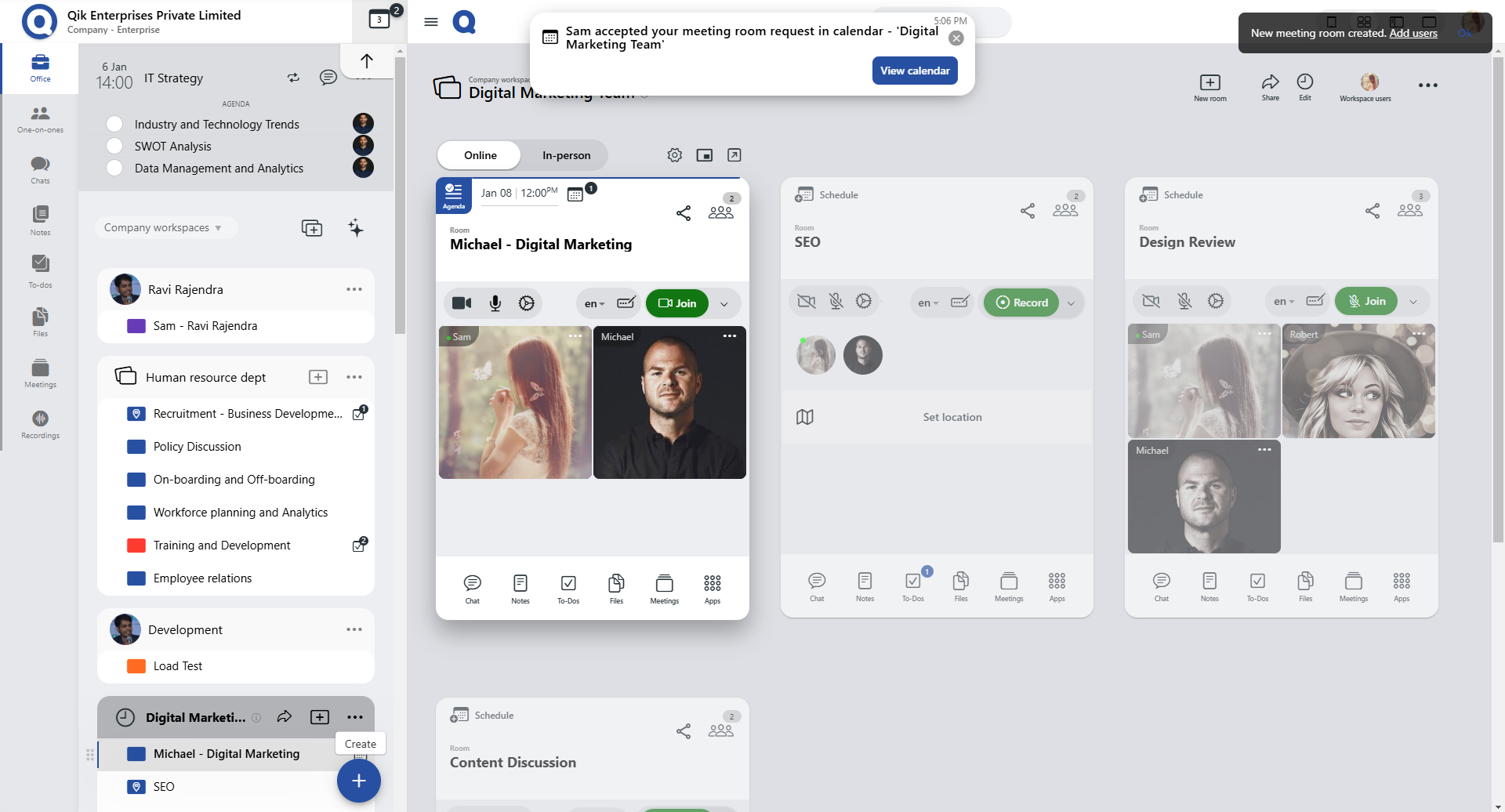Image resolution: width=1505 pixels, height=812 pixels.
Task: Toggle microphone in Michael - Digital Marketing room
Action: (x=495, y=303)
